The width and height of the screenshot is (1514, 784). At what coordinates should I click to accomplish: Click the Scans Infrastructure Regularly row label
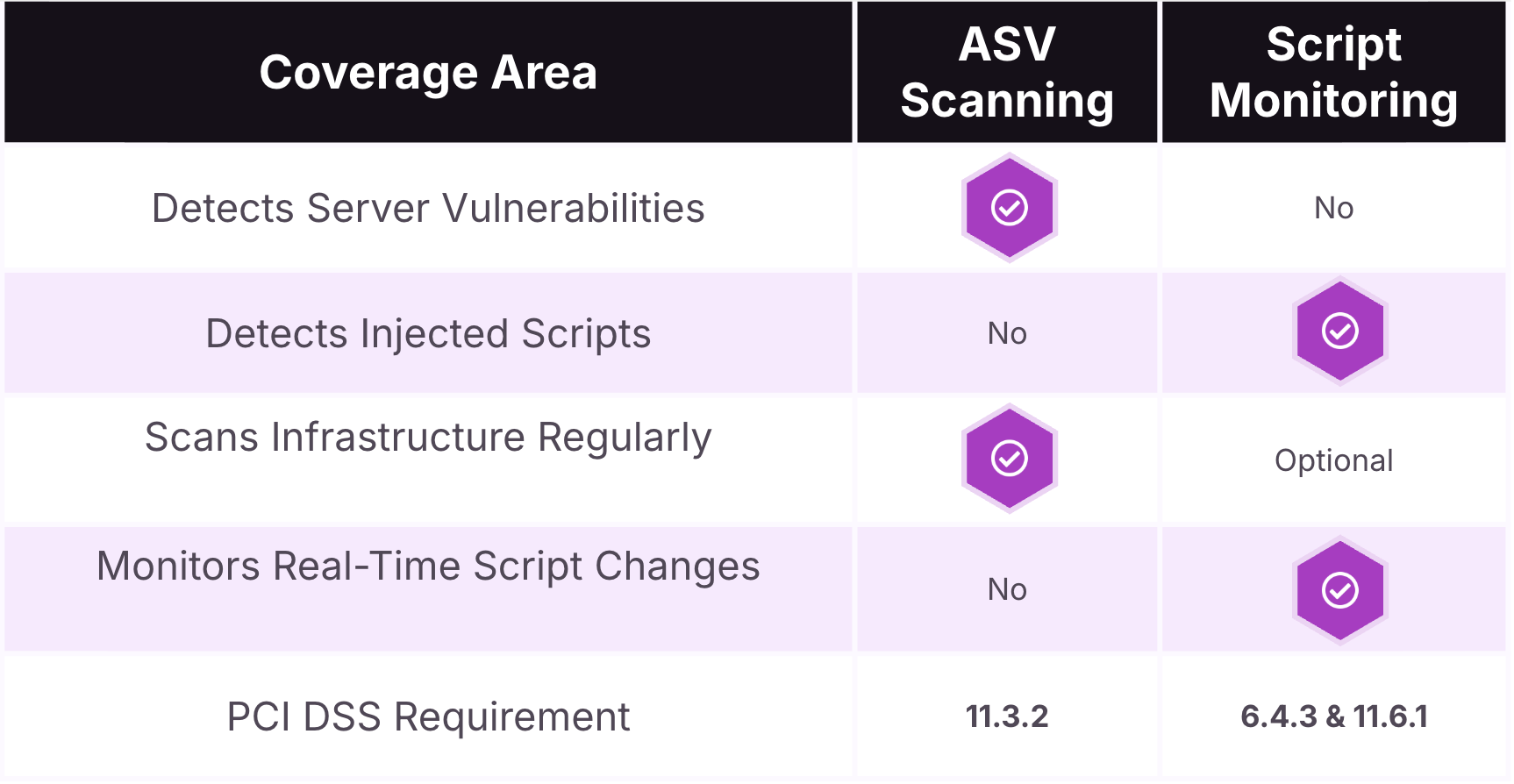(x=428, y=438)
